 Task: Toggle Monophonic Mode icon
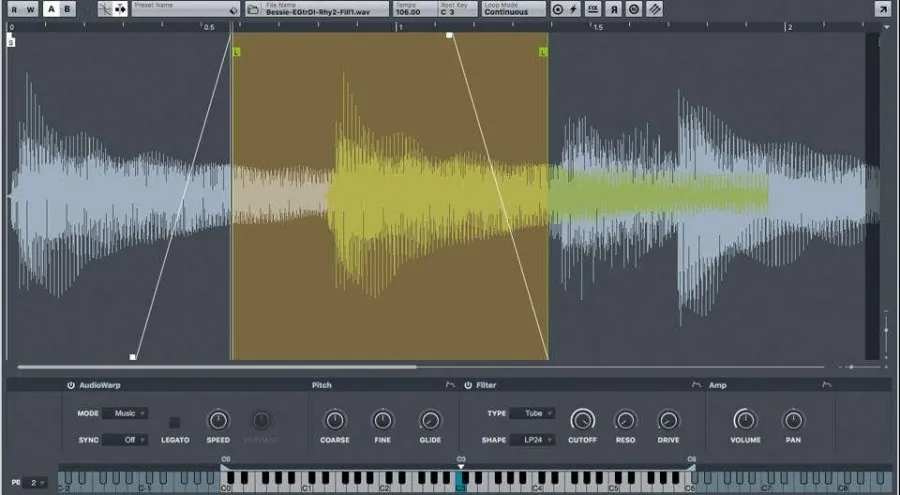(x=634, y=9)
